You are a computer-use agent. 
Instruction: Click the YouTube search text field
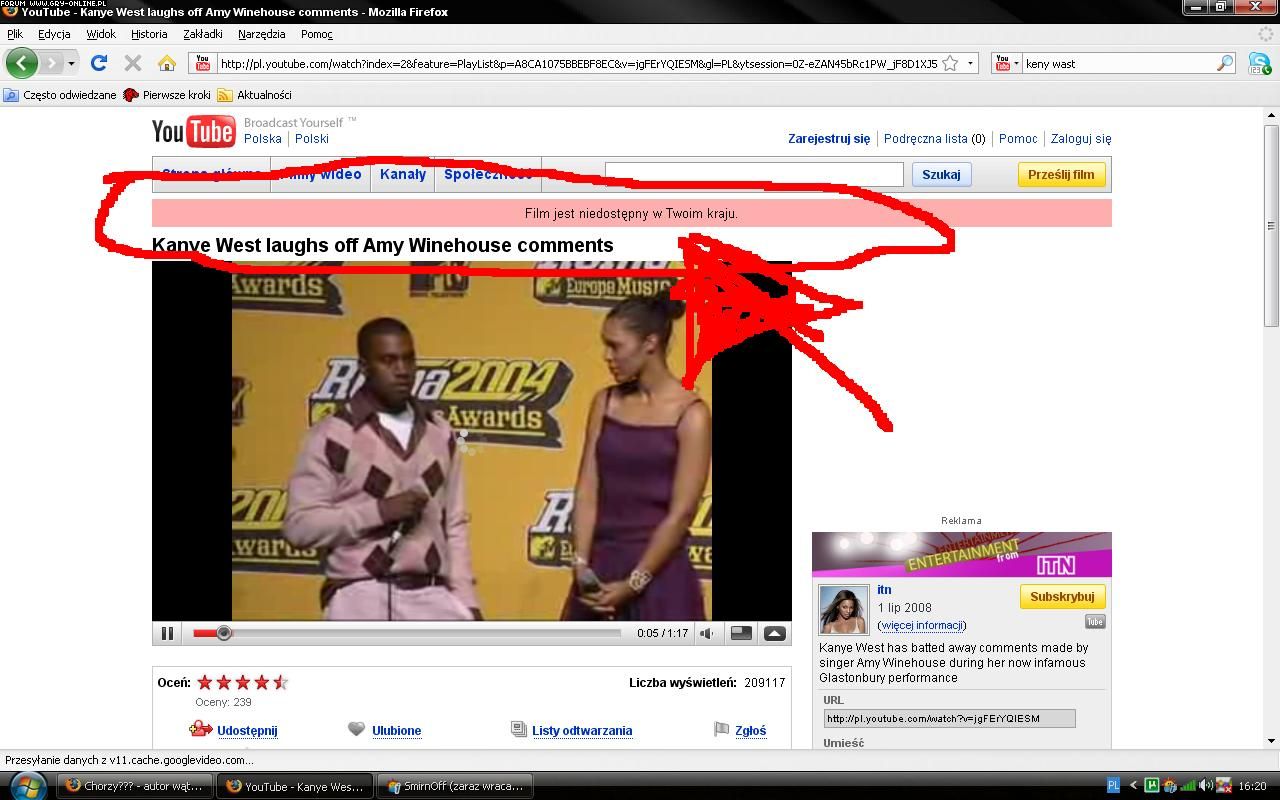[x=754, y=174]
